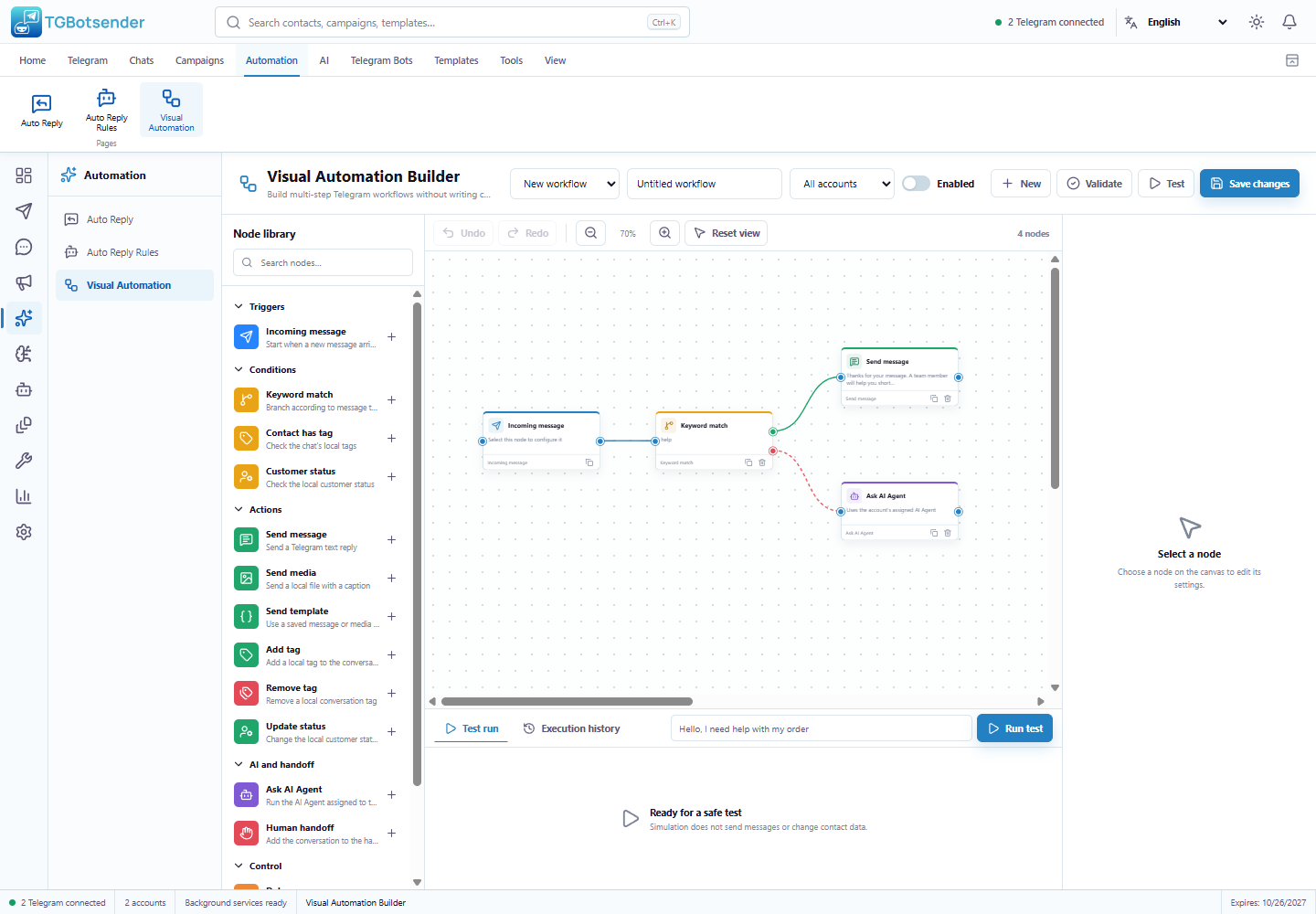The image size is (1316, 914).
Task: Open chat bubble icon in sidebar
Action: [x=24, y=247]
